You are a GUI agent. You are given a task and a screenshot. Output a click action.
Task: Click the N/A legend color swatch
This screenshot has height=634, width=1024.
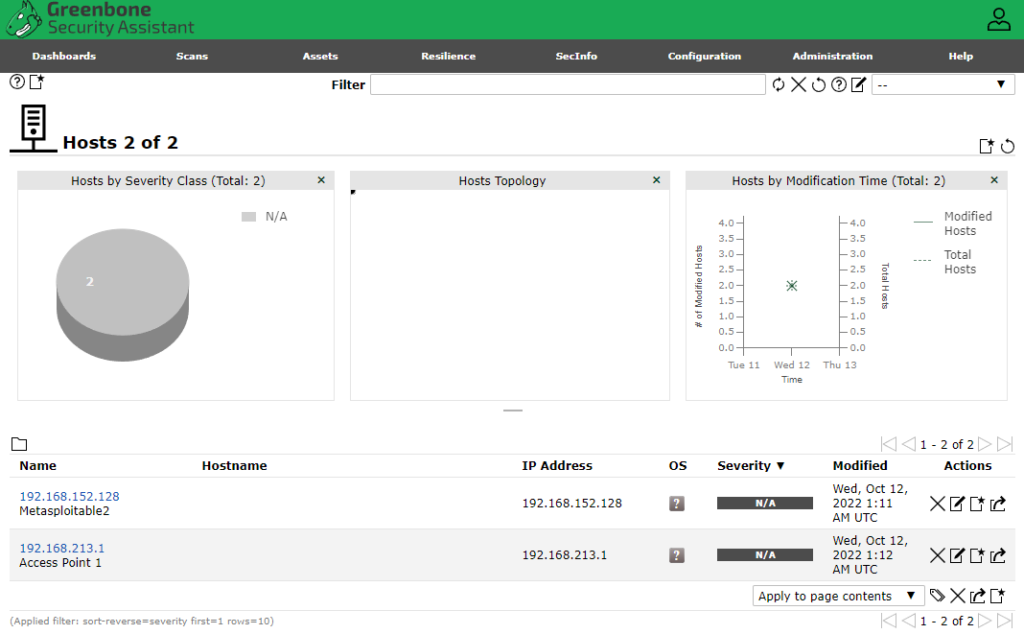point(249,217)
